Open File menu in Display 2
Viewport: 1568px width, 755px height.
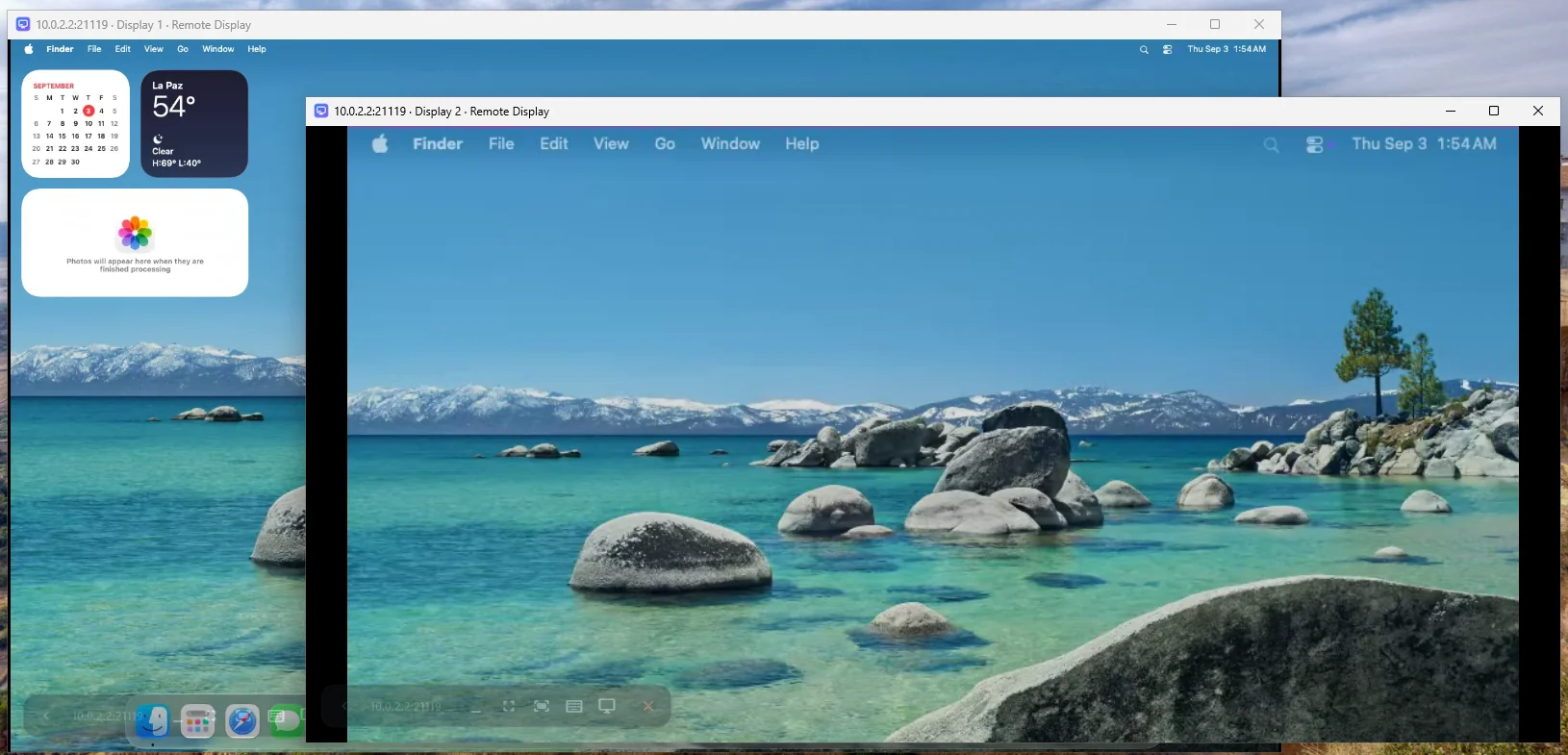click(x=501, y=144)
